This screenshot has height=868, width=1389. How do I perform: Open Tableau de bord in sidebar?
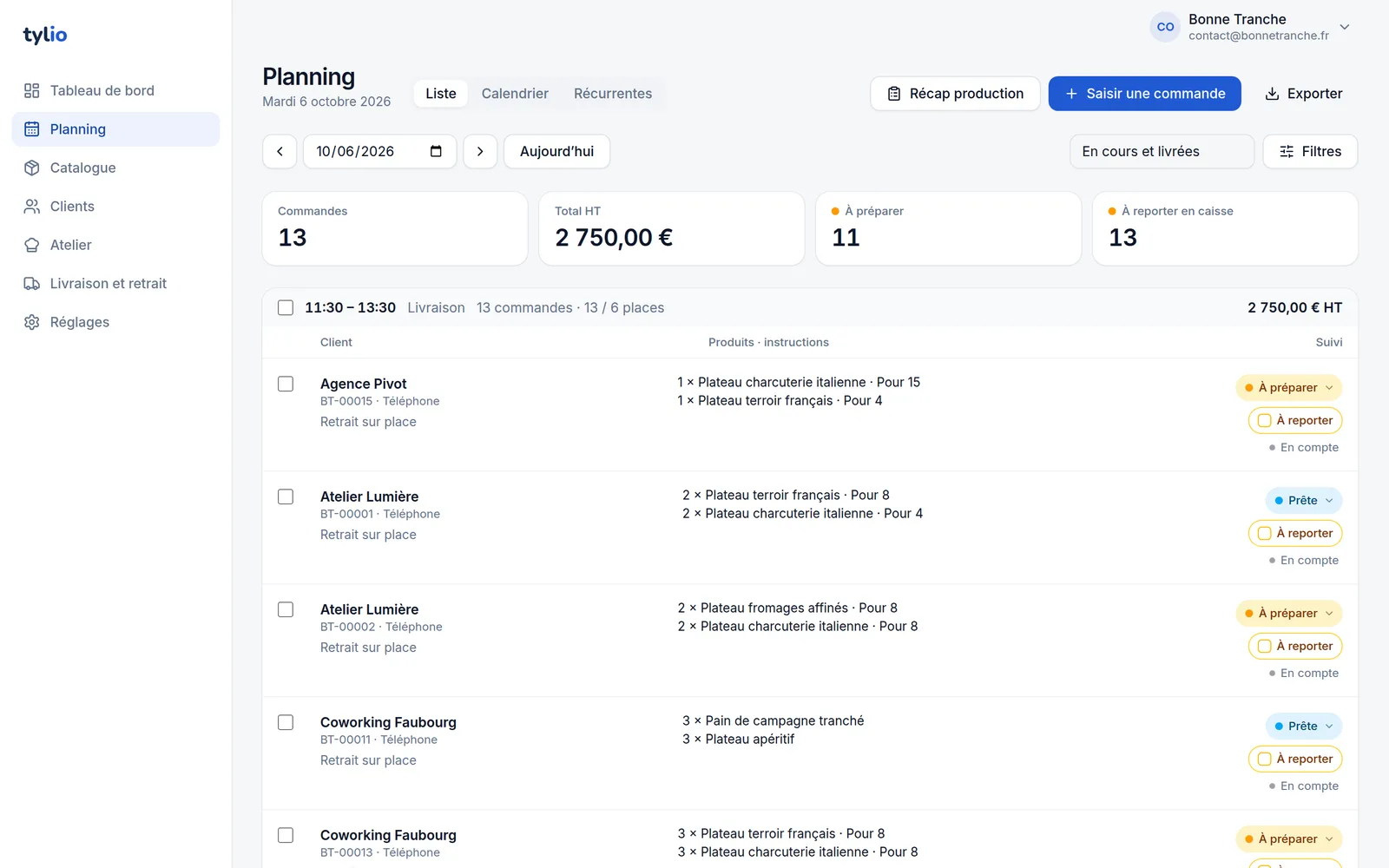click(x=115, y=90)
